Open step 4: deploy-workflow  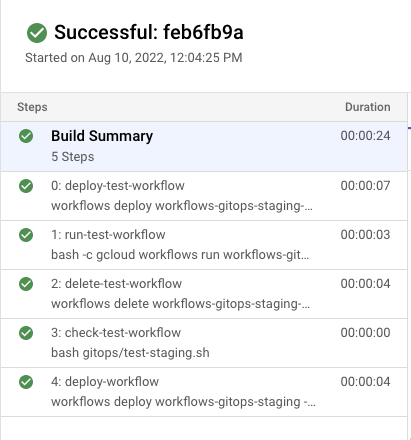point(204,392)
